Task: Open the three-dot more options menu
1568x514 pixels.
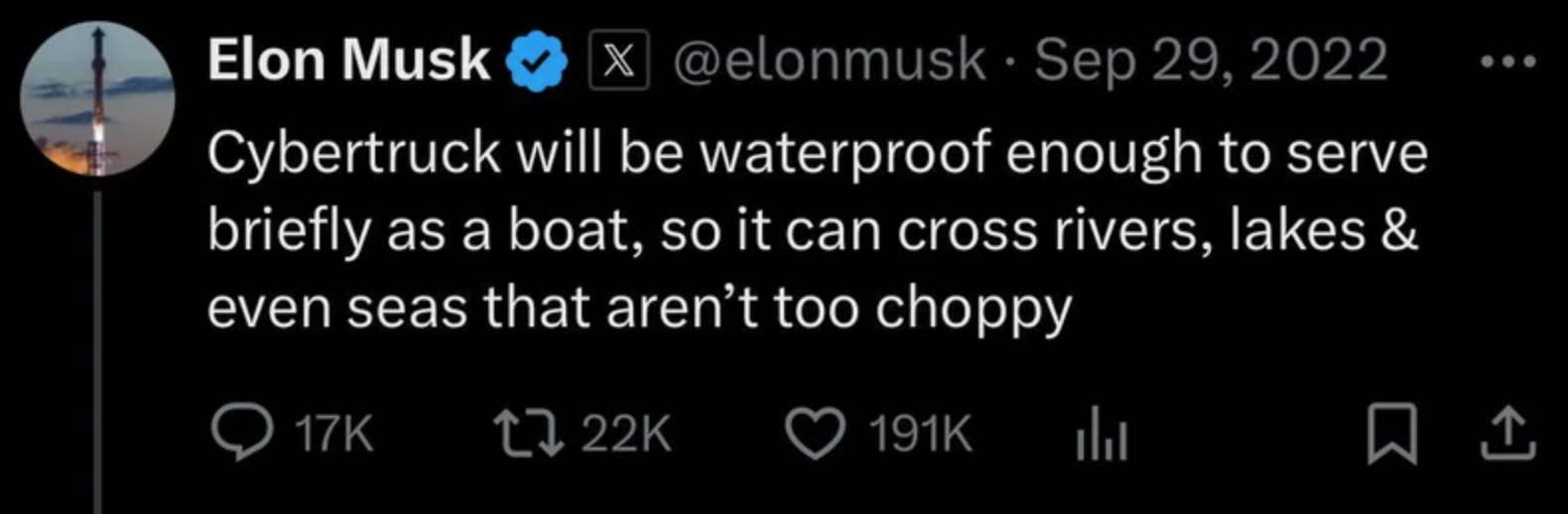Action: pos(1507,62)
